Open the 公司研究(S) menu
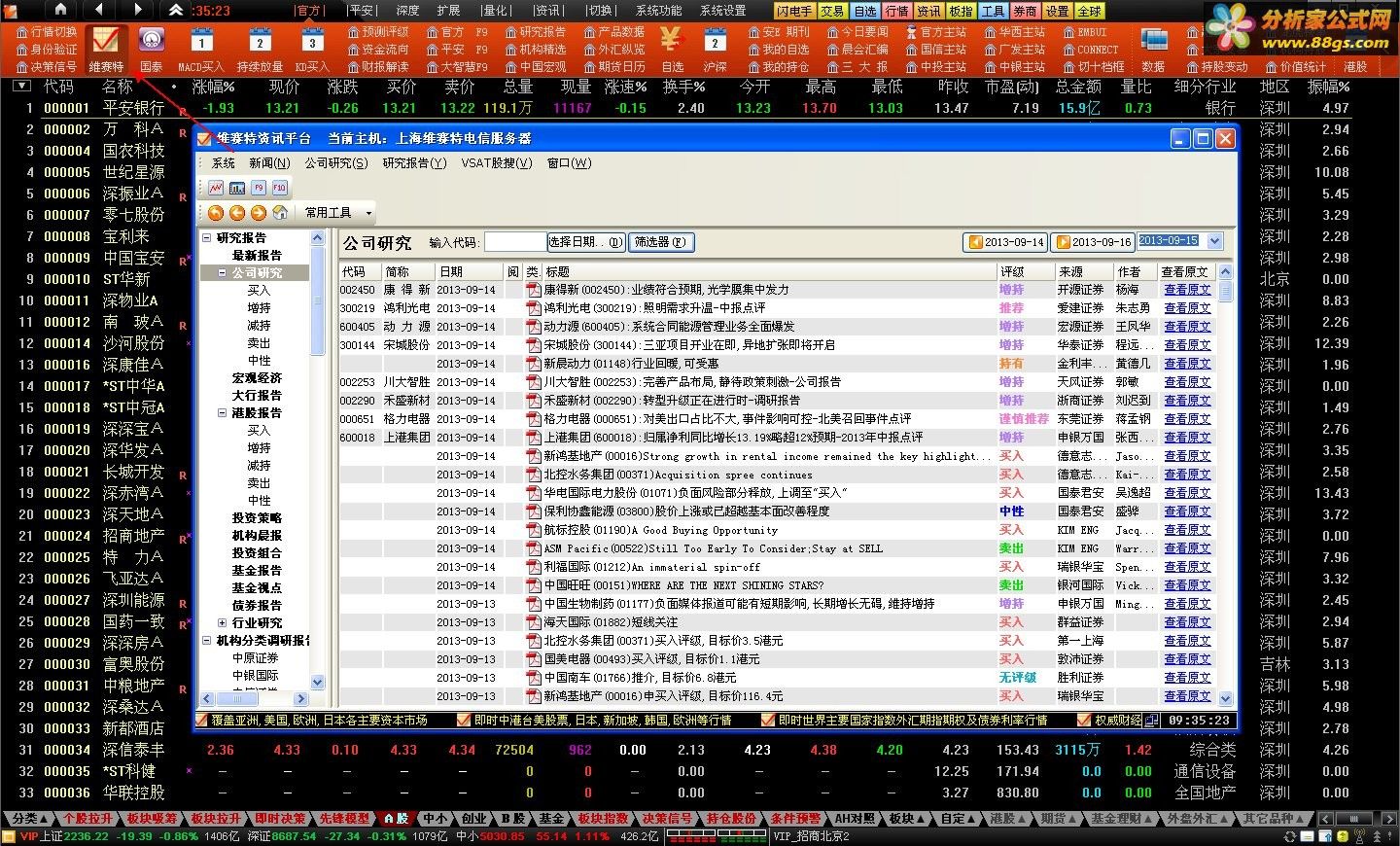Image resolution: width=1400 pixels, height=846 pixels. click(336, 163)
